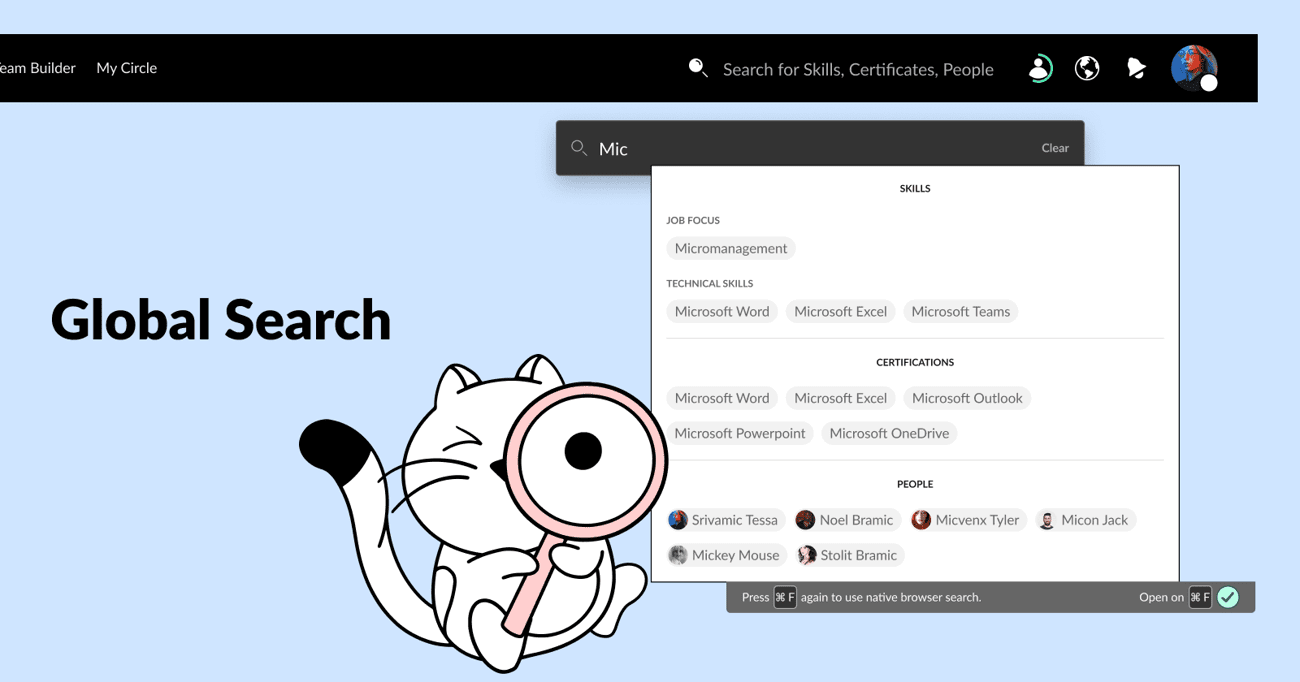Choose the Microsoft OneDrive certification
The image size is (1300, 682).
889,433
